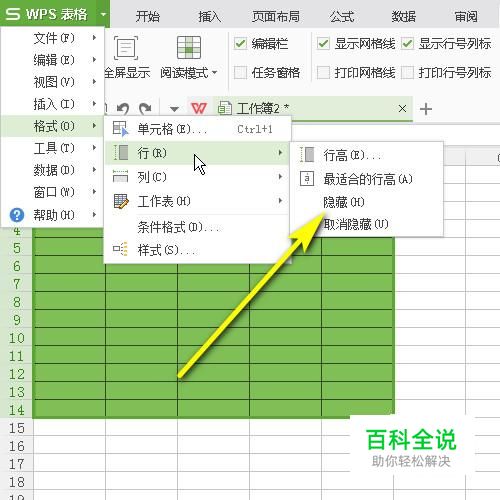This screenshot has width=500, height=500.
Task: Expand the 工具(T) submenu
Action: point(53,148)
